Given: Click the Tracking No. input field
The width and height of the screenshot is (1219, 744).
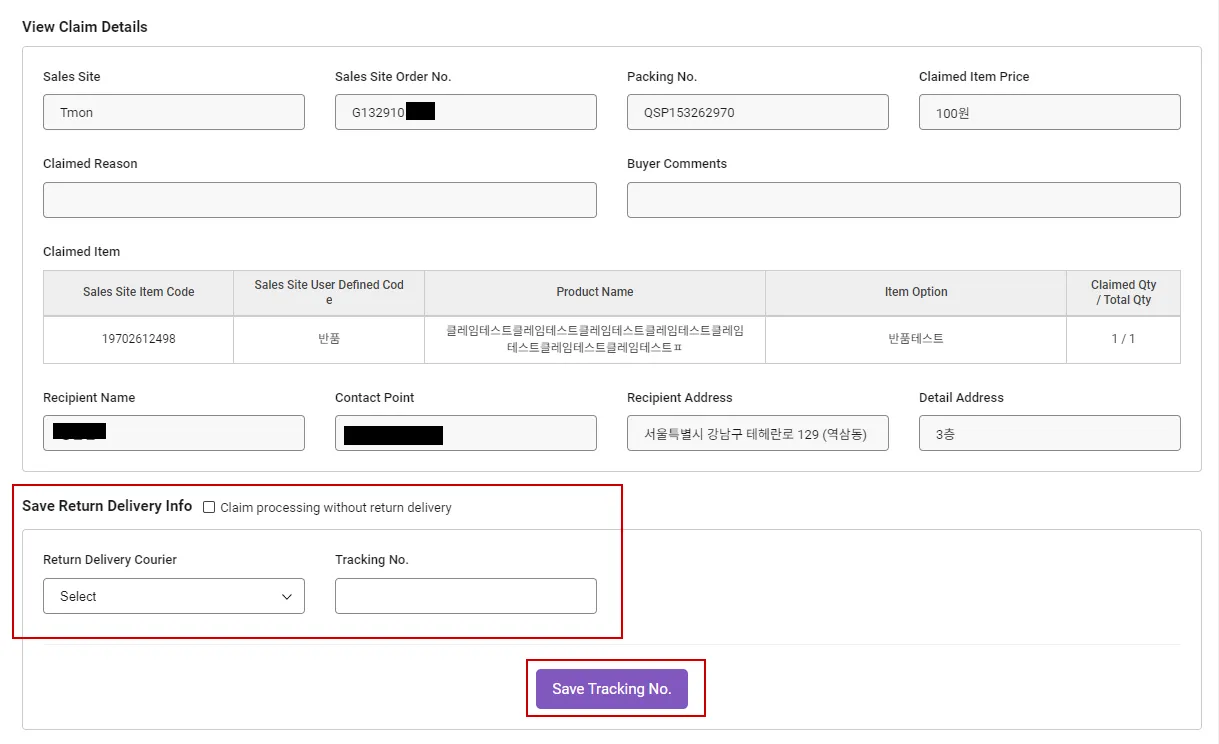Looking at the screenshot, I should [x=465, y=596].
